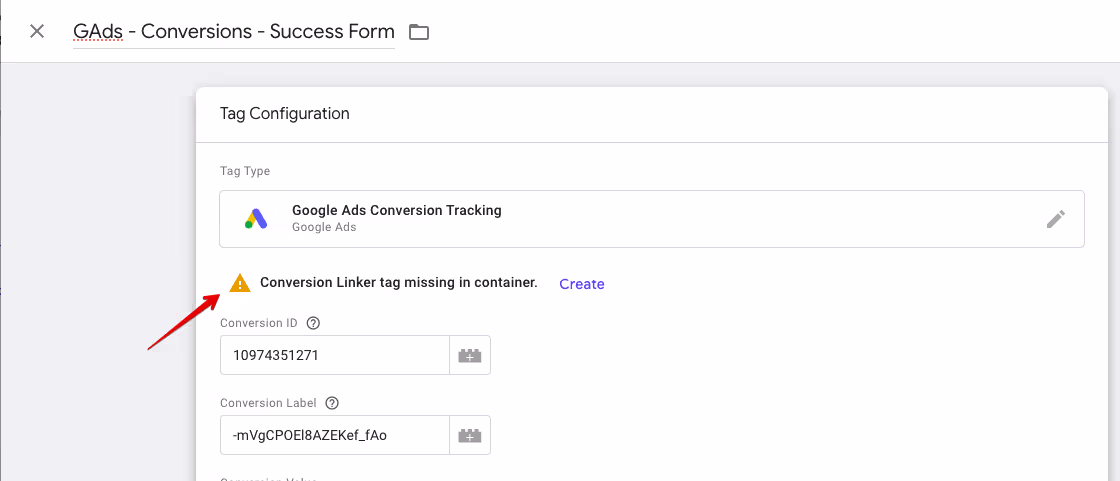Click the Tag Configuration heading
Image resolution: width=1120 pixels, height=481 pixels.
(x=284, y=113)
